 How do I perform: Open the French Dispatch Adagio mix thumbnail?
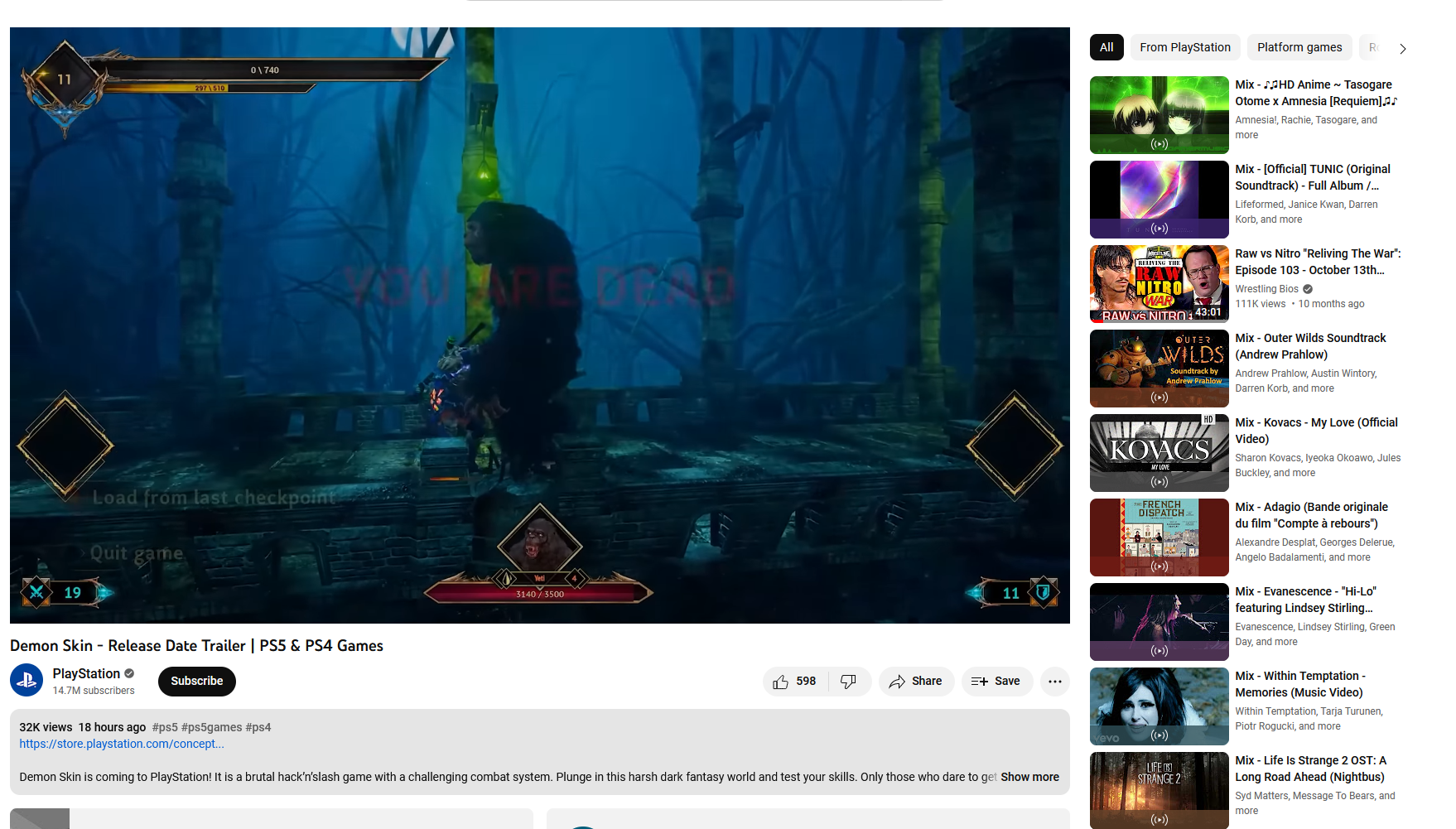[1159, 537]
